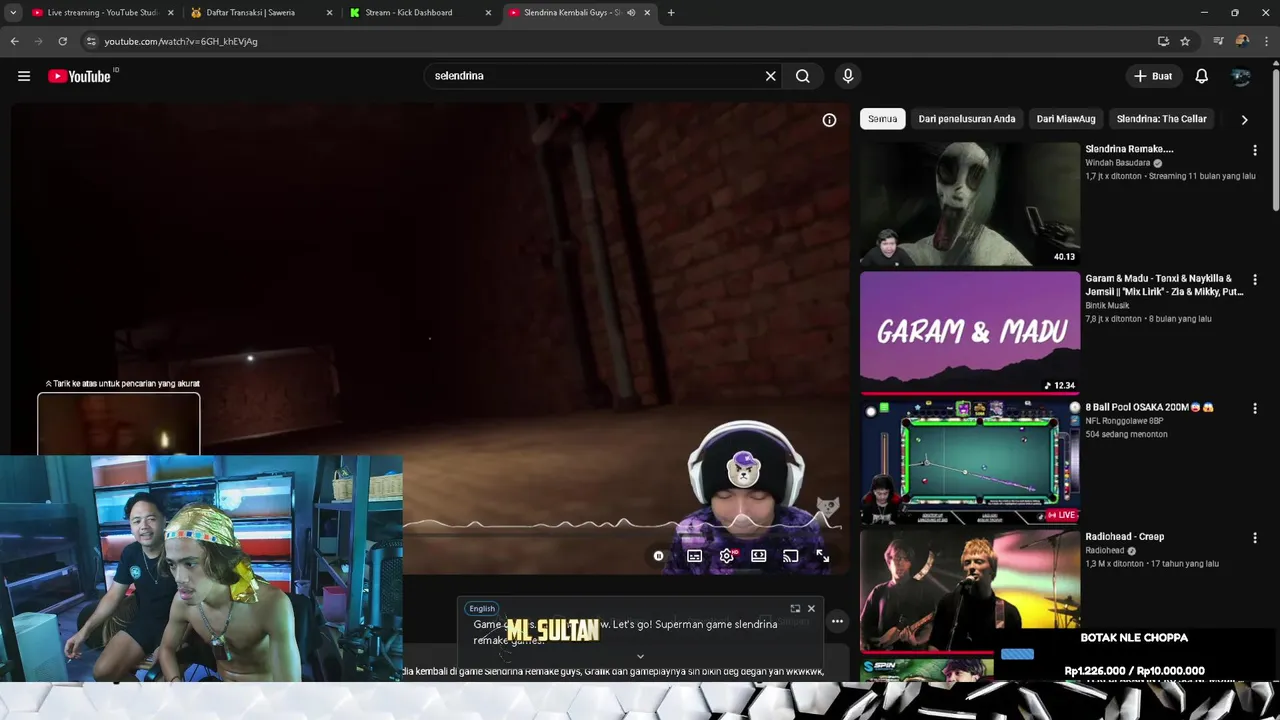Viewport: 1280px width, 720px height.
Task: Cast video with Play on TV
Action: point(791,556)
